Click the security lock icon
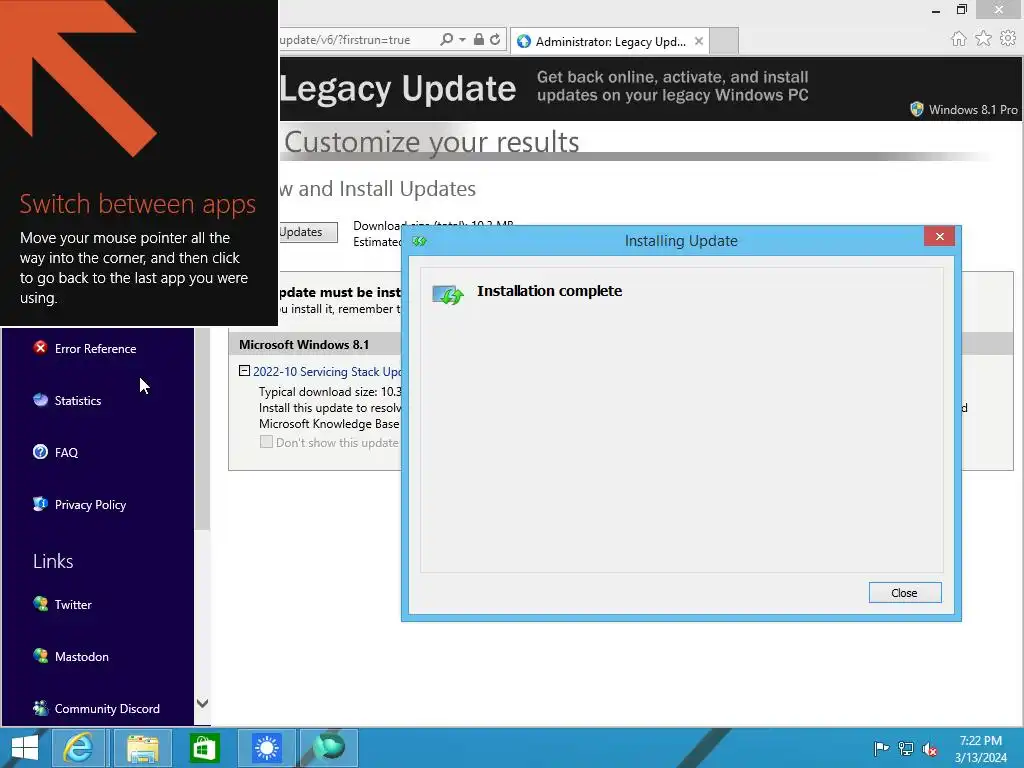Viewport: 1024px width, 768px height. [479, 39]
